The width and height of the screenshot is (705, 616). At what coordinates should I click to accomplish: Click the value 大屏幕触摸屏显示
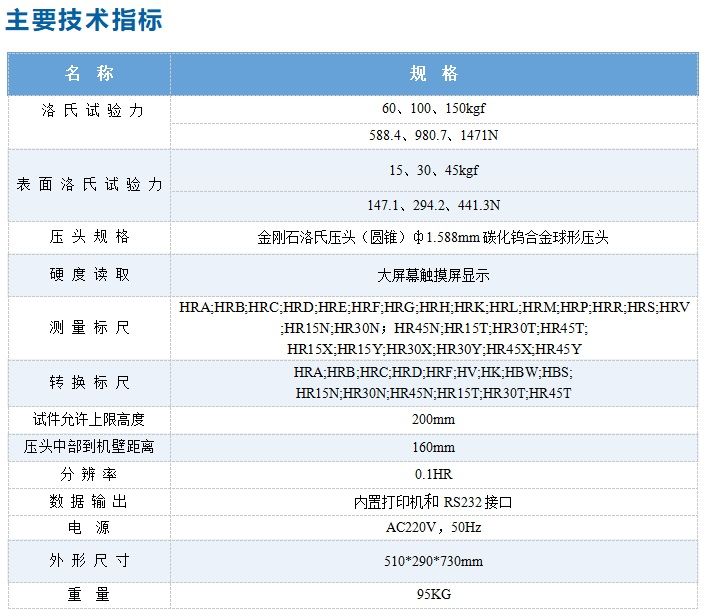(x=433, y=275)
